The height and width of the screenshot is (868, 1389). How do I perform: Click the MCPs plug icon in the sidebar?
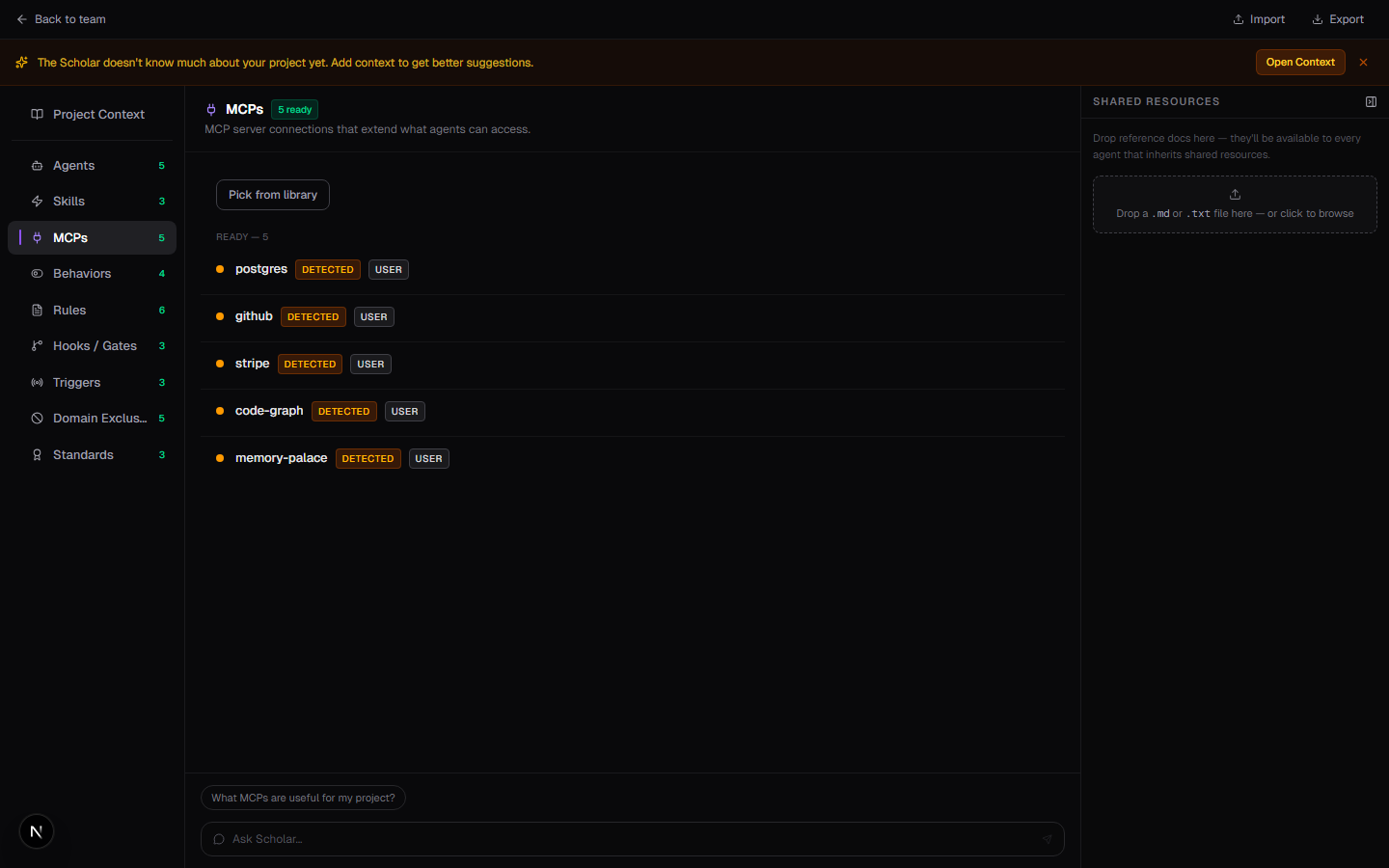click(x=37, y=238)
